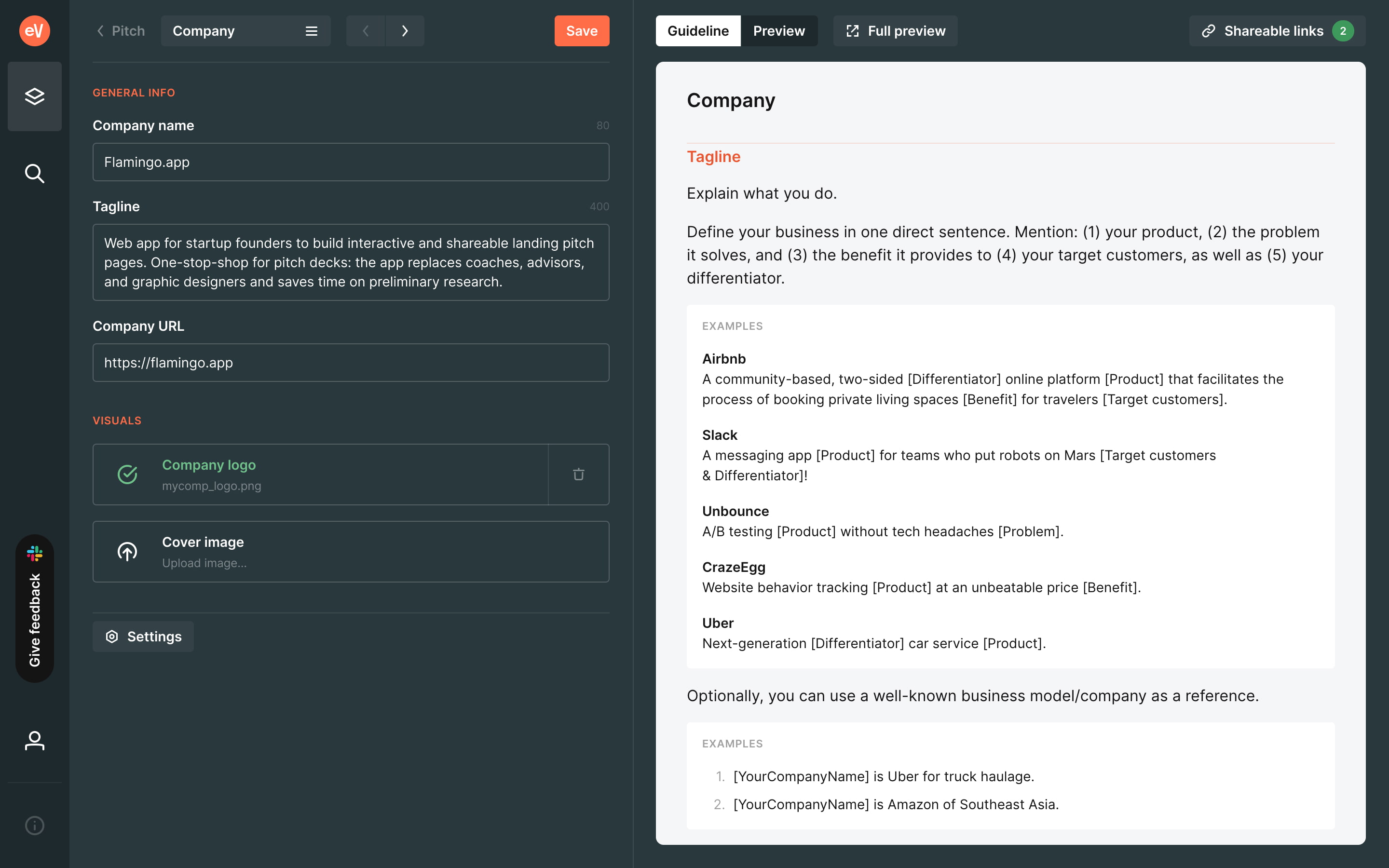Image resolution: width=1389 pixels, height=868 pixels.
Task: Click the back chevron beside Pitch
Action: (x=100, y=31)
